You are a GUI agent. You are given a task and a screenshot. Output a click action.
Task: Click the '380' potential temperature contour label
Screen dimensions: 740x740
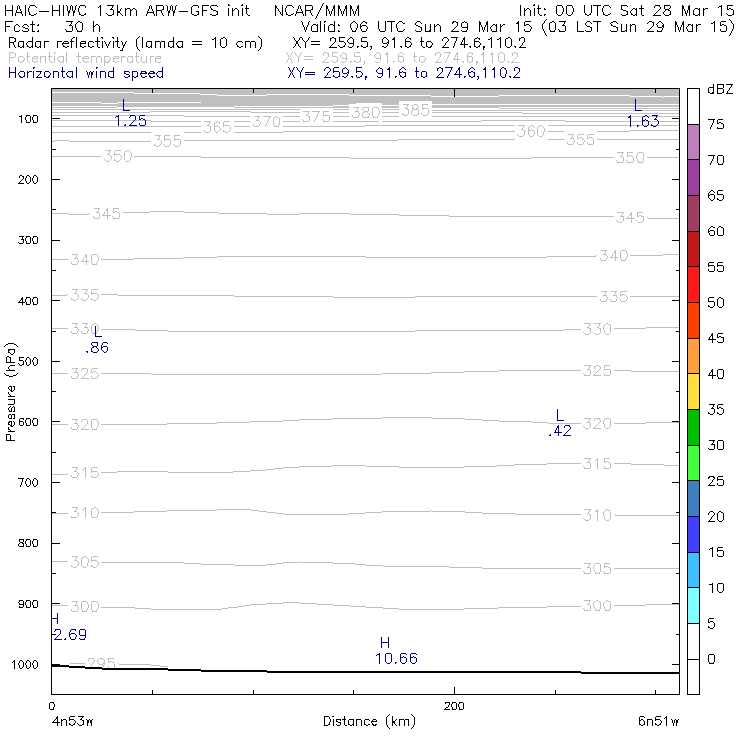click(x=366, y=113)
